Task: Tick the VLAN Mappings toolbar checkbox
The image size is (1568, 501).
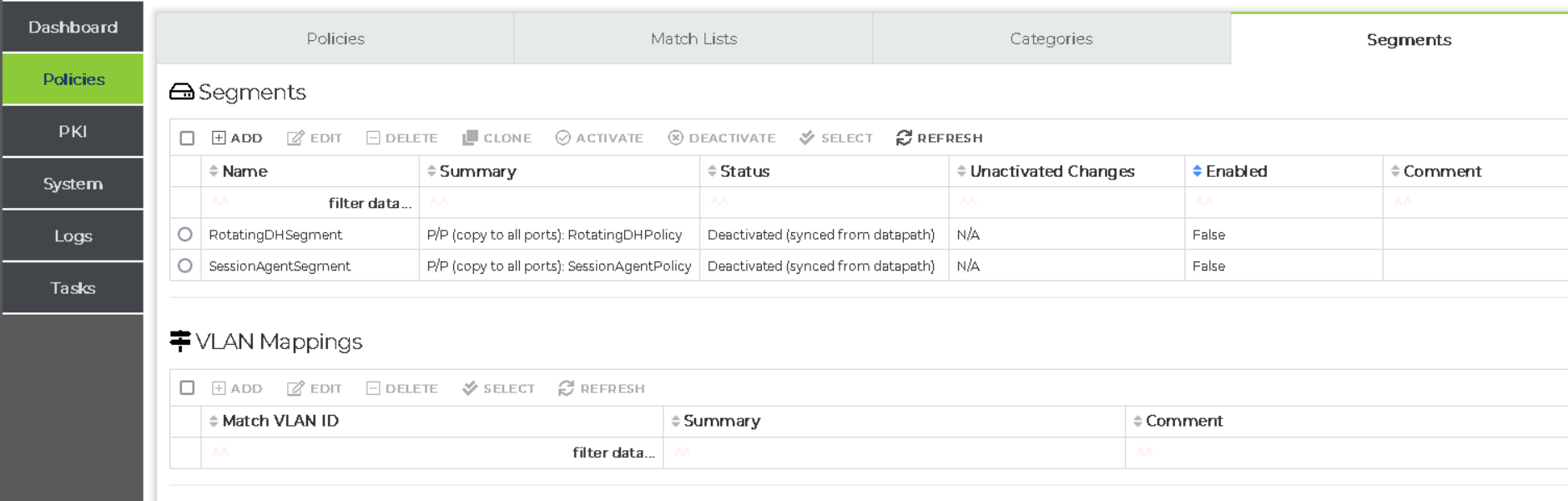Action: tap(187, 388)
